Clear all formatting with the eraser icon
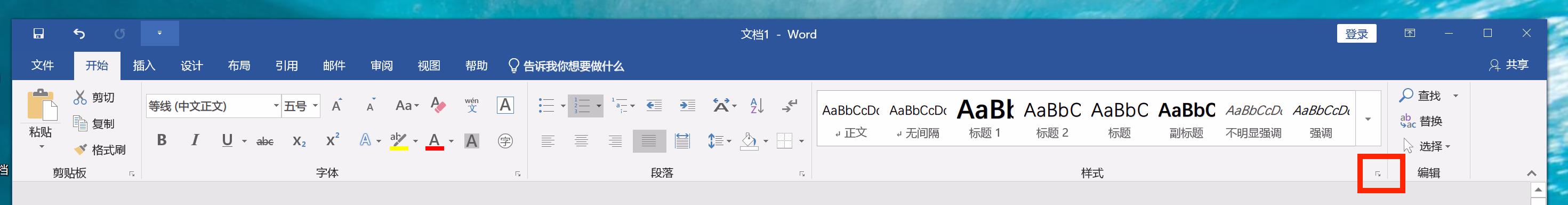The height and width of the screenshot is (205, 1568). coord(438,105)
